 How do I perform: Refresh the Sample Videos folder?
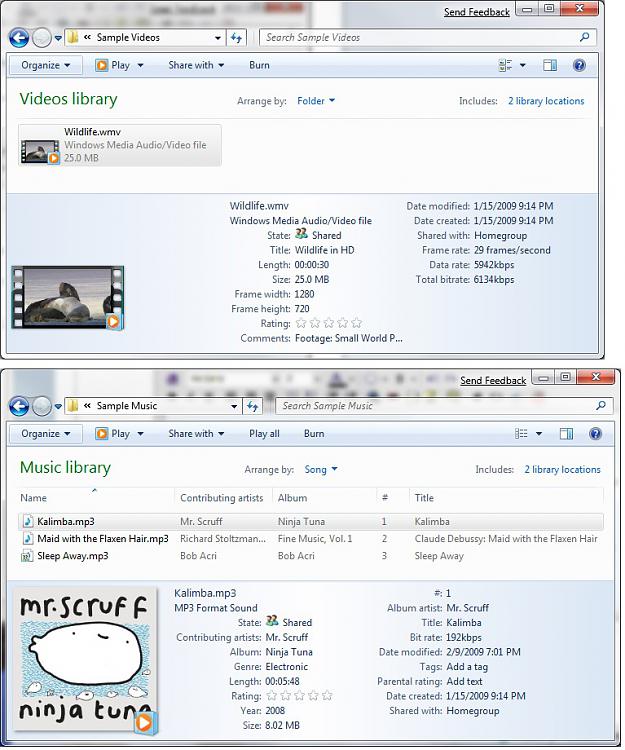pos(236,38)
